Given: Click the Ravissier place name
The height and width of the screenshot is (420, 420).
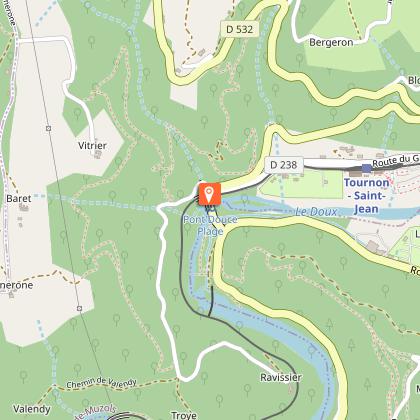Looking at the screenshot, I should [x=281, y=377].
